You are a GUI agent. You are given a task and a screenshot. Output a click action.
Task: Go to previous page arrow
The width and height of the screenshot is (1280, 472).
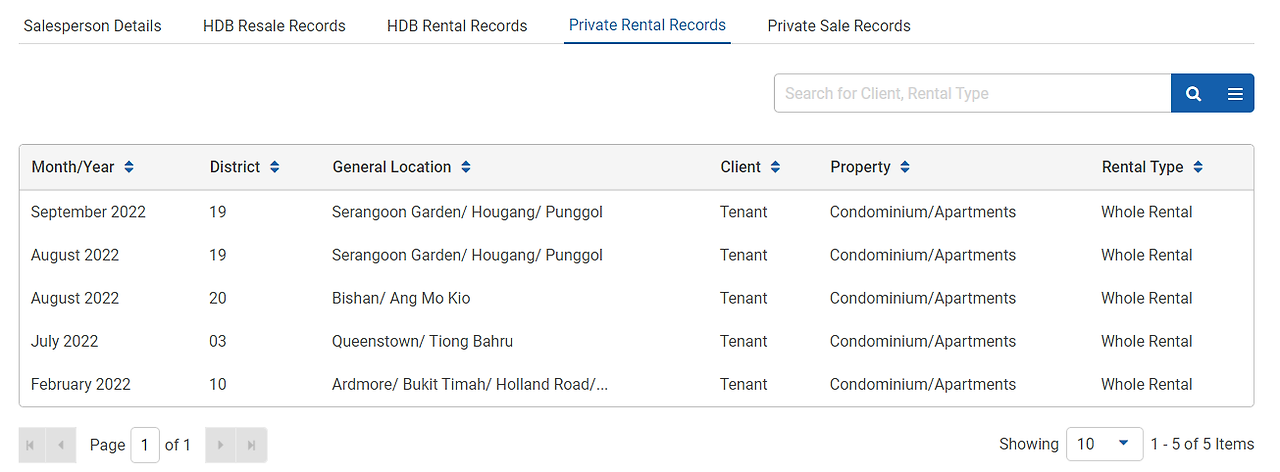(x=60, y=445)
